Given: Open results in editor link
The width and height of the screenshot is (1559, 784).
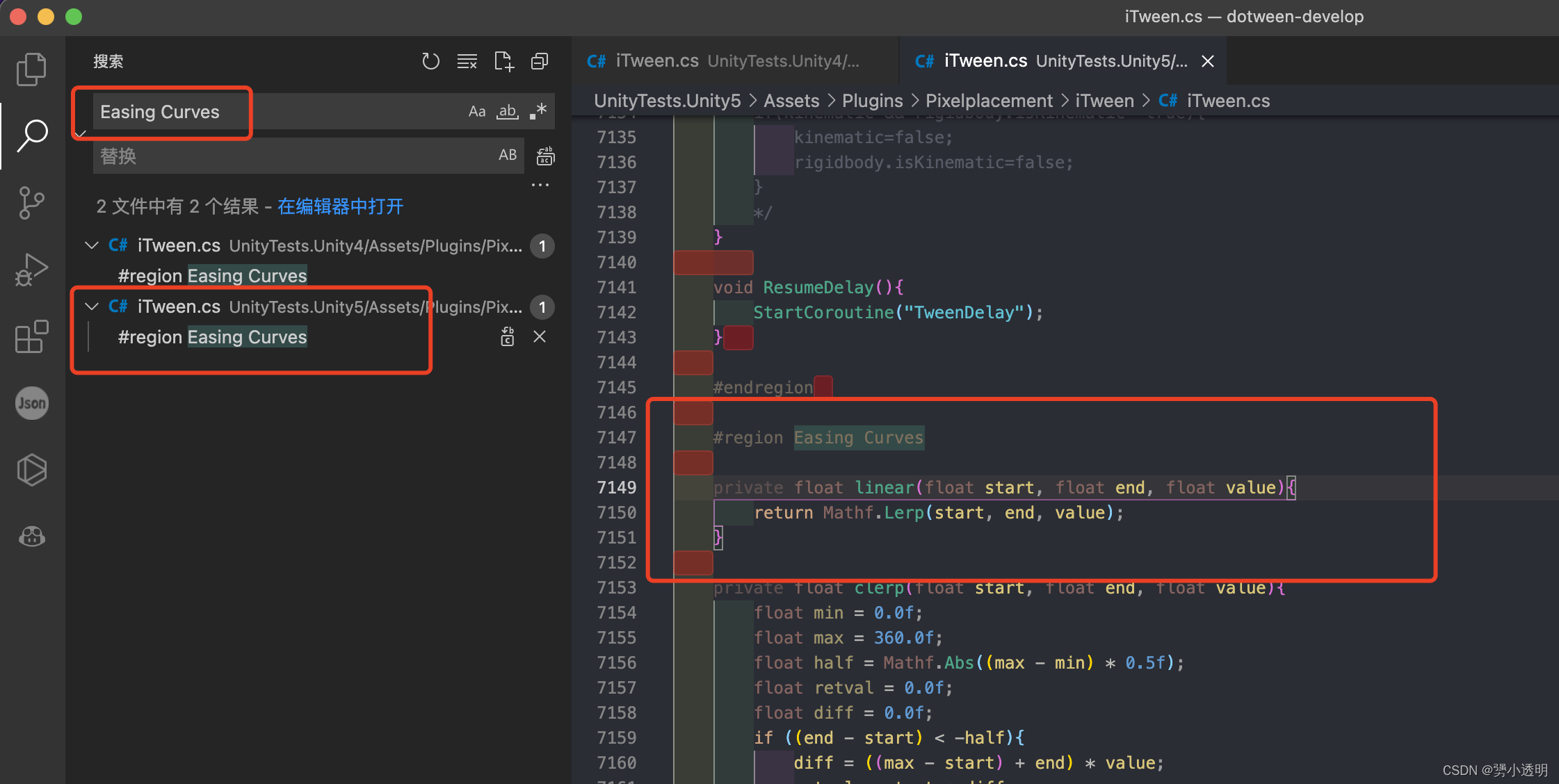Looking at the screenshot, I should point(340,206).
